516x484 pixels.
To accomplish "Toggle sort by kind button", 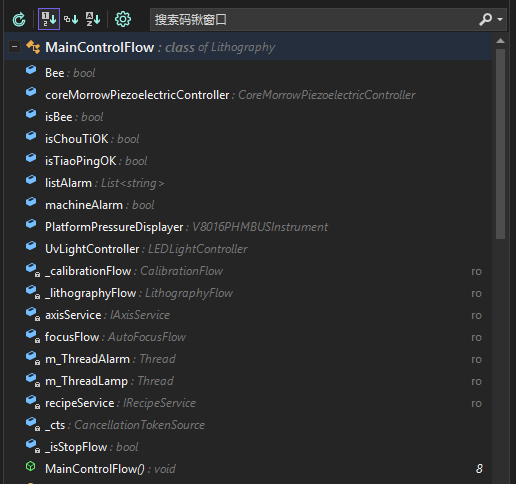I will (71, 19).
